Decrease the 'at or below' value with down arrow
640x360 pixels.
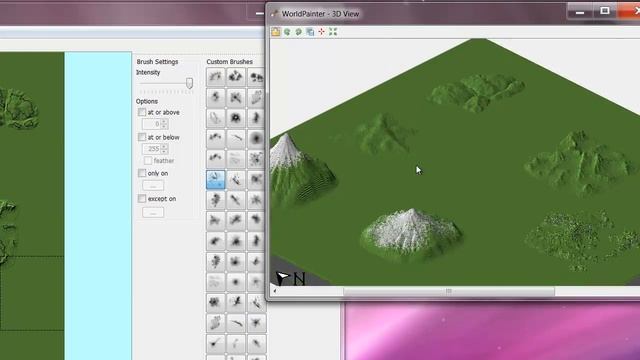click(164, 151)
